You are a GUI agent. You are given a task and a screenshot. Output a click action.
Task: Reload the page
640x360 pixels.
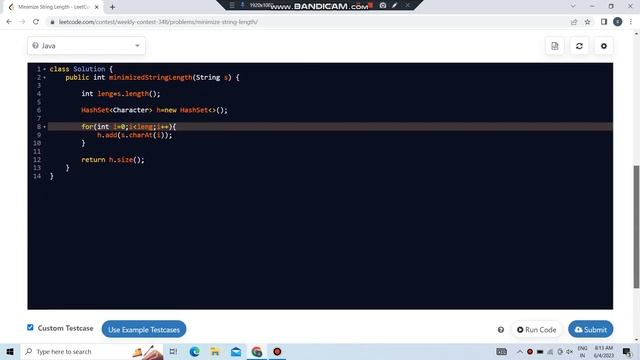point(36,22)
